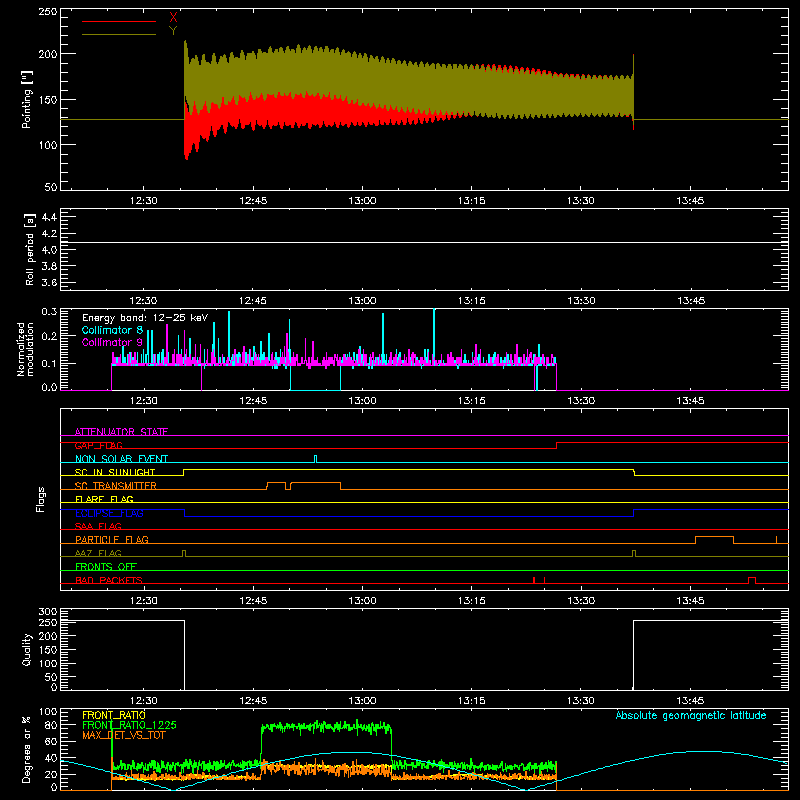
Task: Click the 12:30 tick label under Quality plot
Action: (143, 701)
